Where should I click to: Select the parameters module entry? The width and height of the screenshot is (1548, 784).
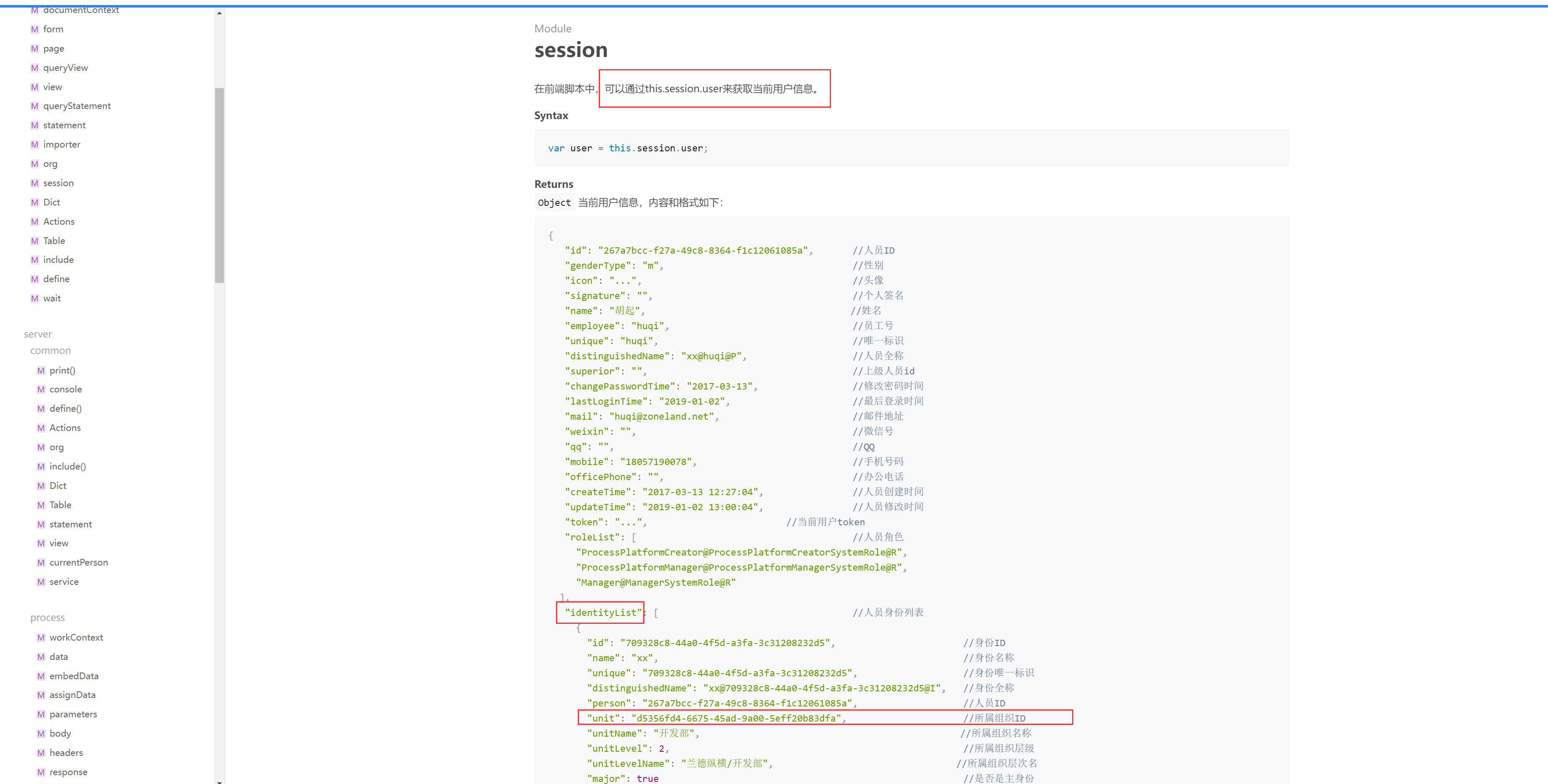tap(73, 714)
